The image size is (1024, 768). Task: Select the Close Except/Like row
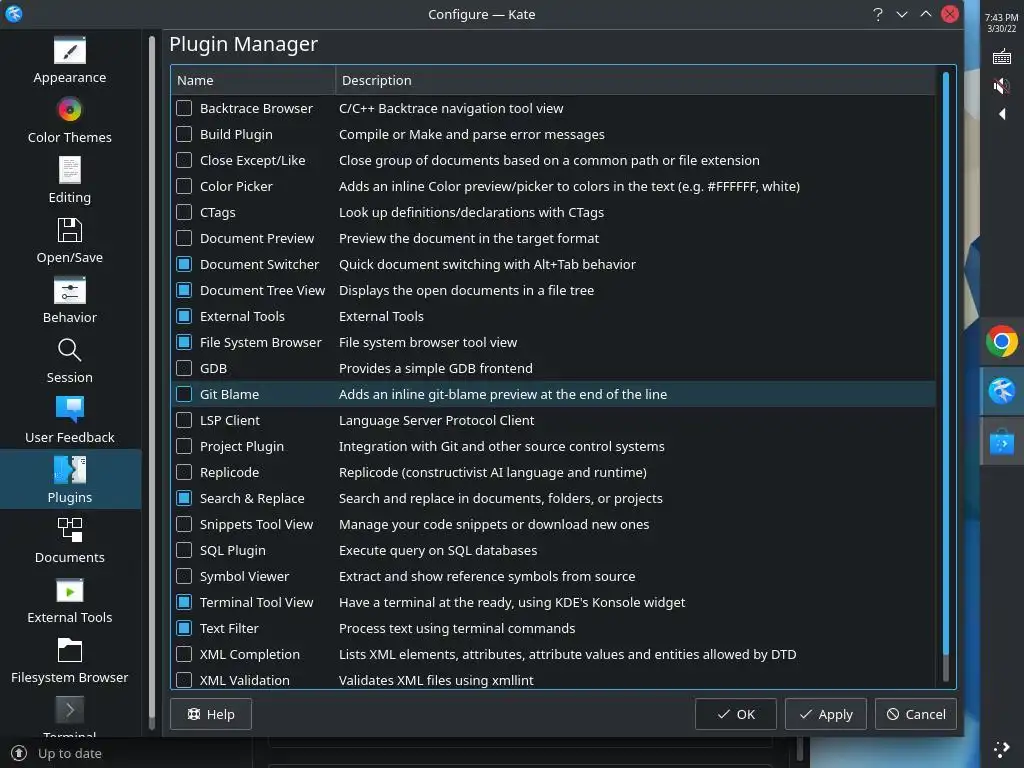(x=553, y=160)
